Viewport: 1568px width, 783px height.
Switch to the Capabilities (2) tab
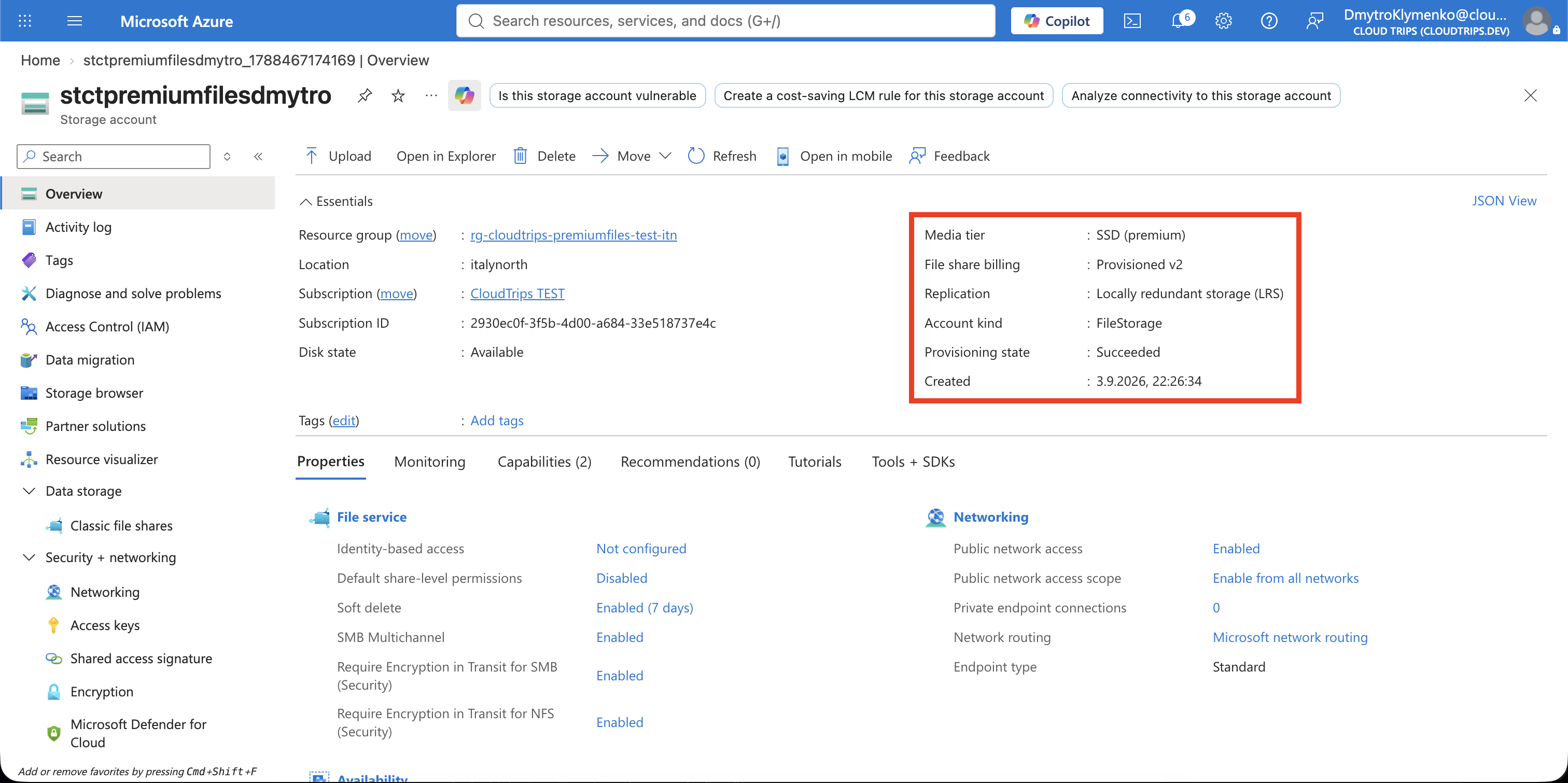(545, 462)
